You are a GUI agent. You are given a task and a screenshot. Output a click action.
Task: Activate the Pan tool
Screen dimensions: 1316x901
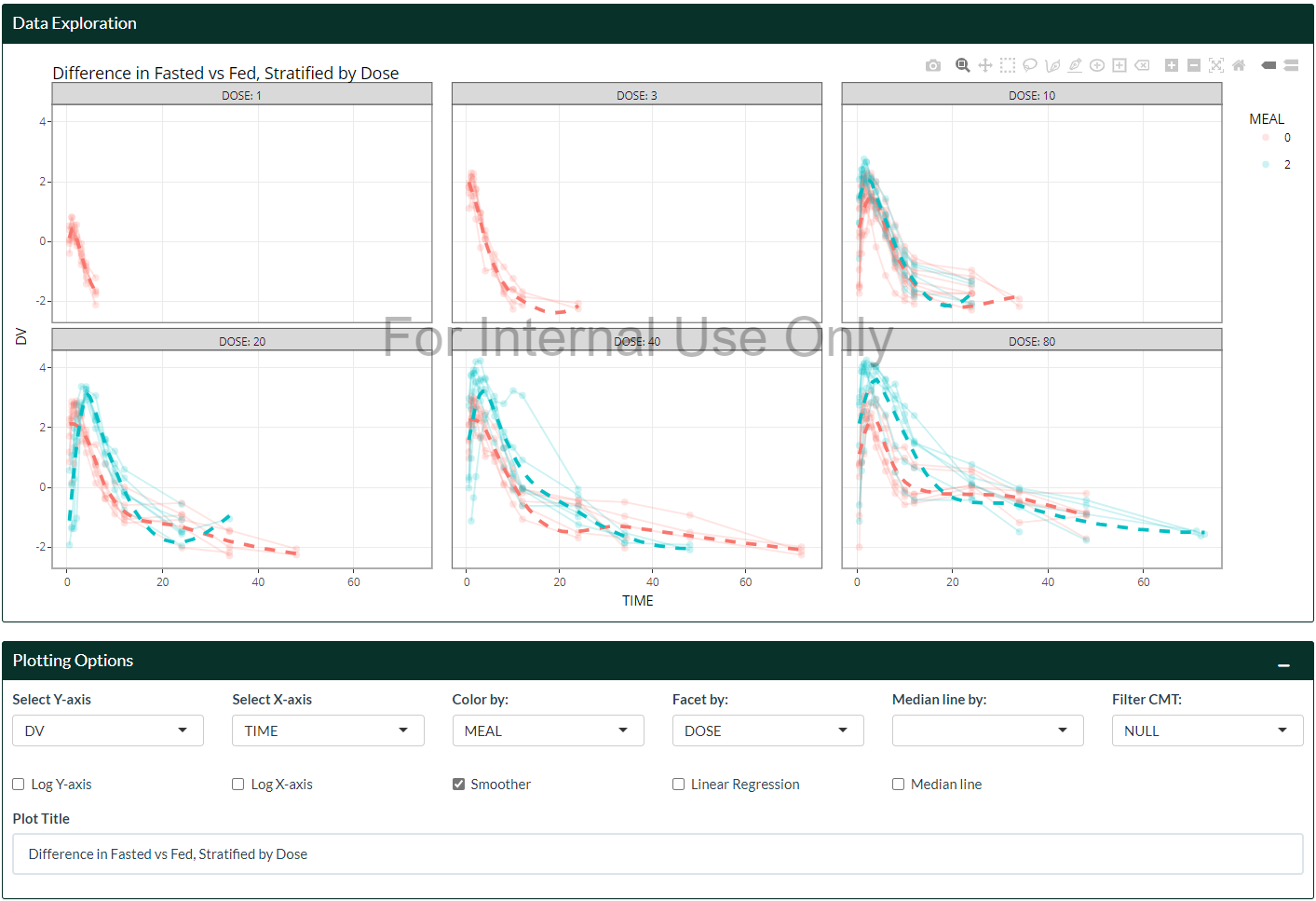[984, 65]
